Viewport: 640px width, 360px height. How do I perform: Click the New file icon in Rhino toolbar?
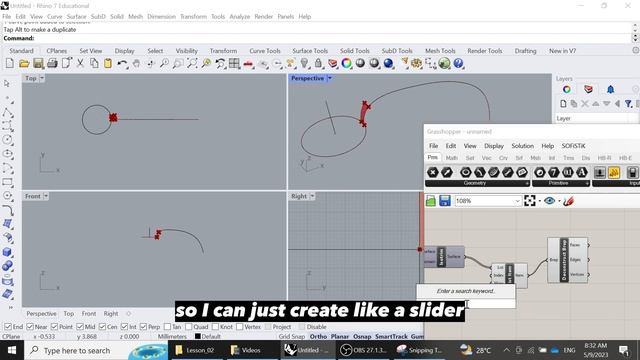click(9, 63)
